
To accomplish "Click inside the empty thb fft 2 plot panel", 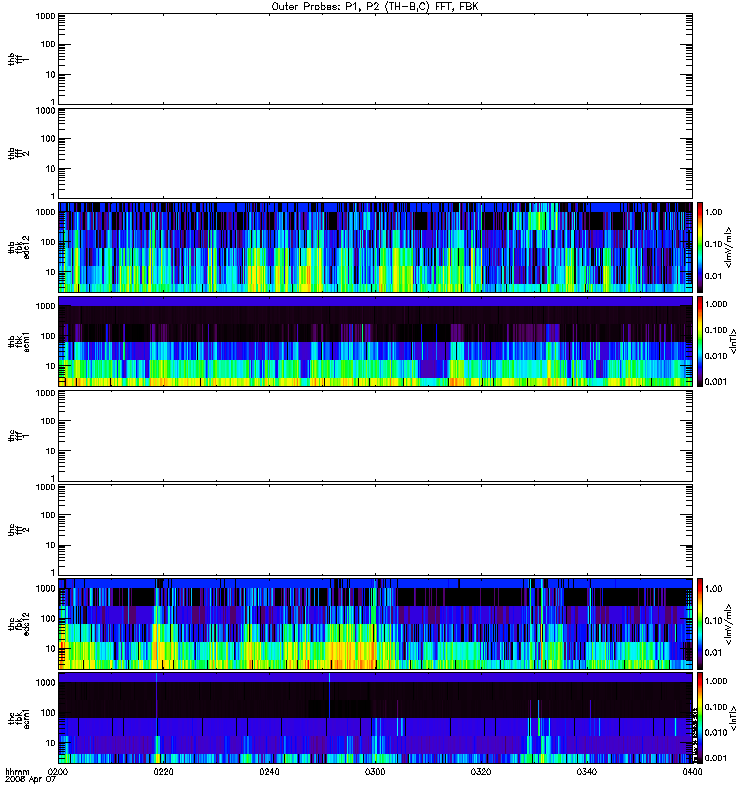I will coord(375,154).
